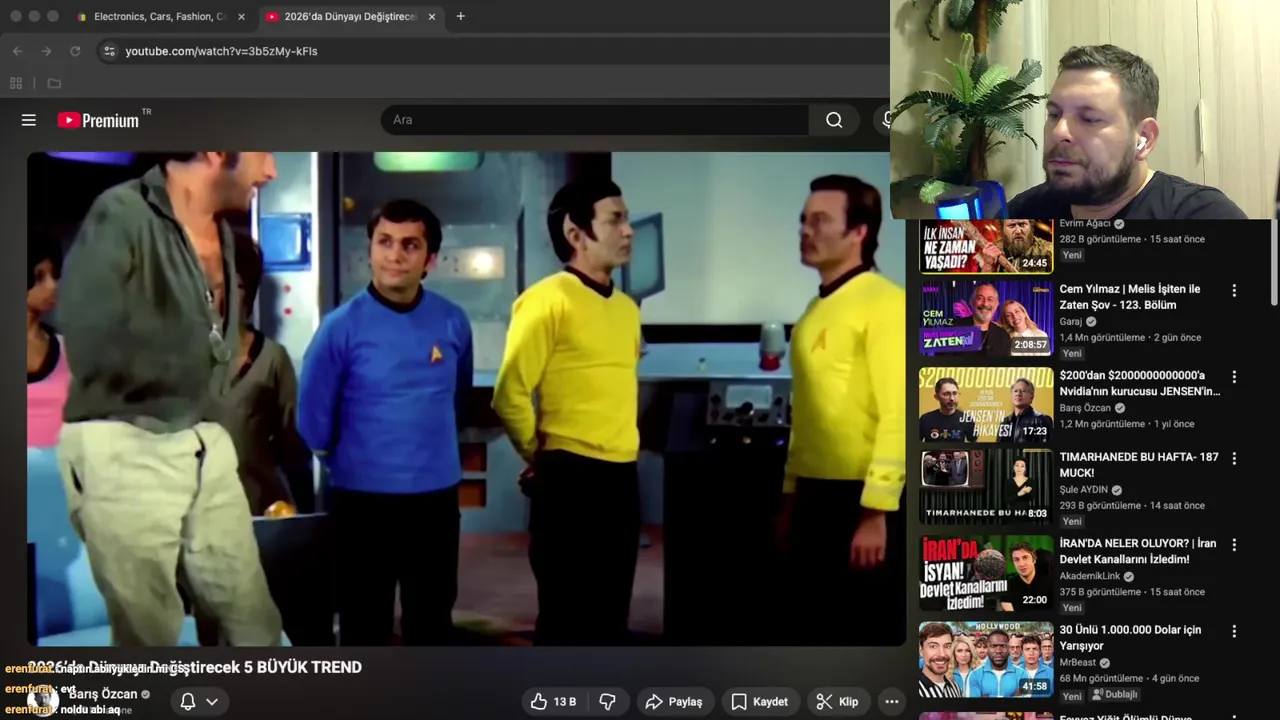Open the browser tab groups grid icon
This screenshot has width=1280, height=720.
[x=16, y=83]
